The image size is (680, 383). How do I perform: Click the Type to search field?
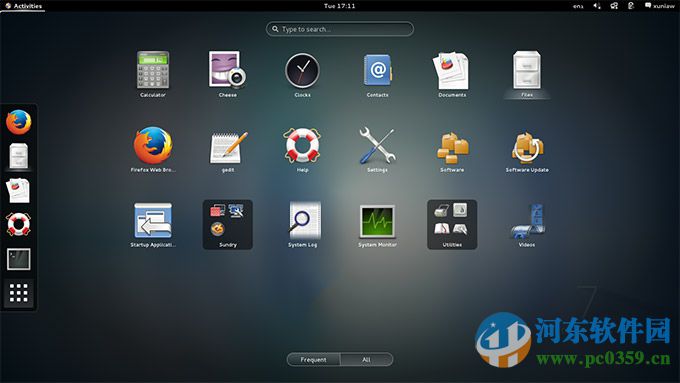click(340, 29)
